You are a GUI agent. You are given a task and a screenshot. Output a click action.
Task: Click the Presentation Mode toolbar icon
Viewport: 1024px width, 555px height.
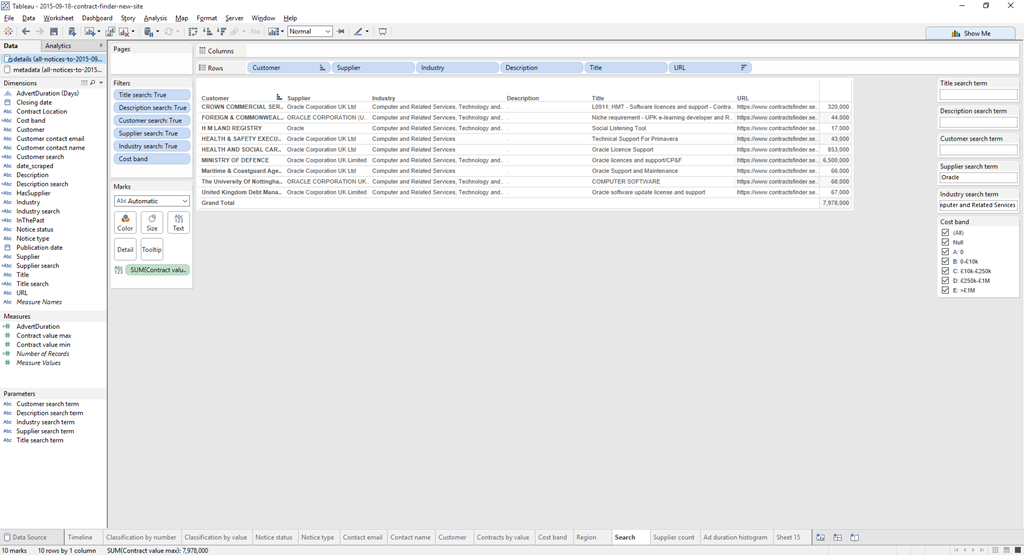click(383, 31)
